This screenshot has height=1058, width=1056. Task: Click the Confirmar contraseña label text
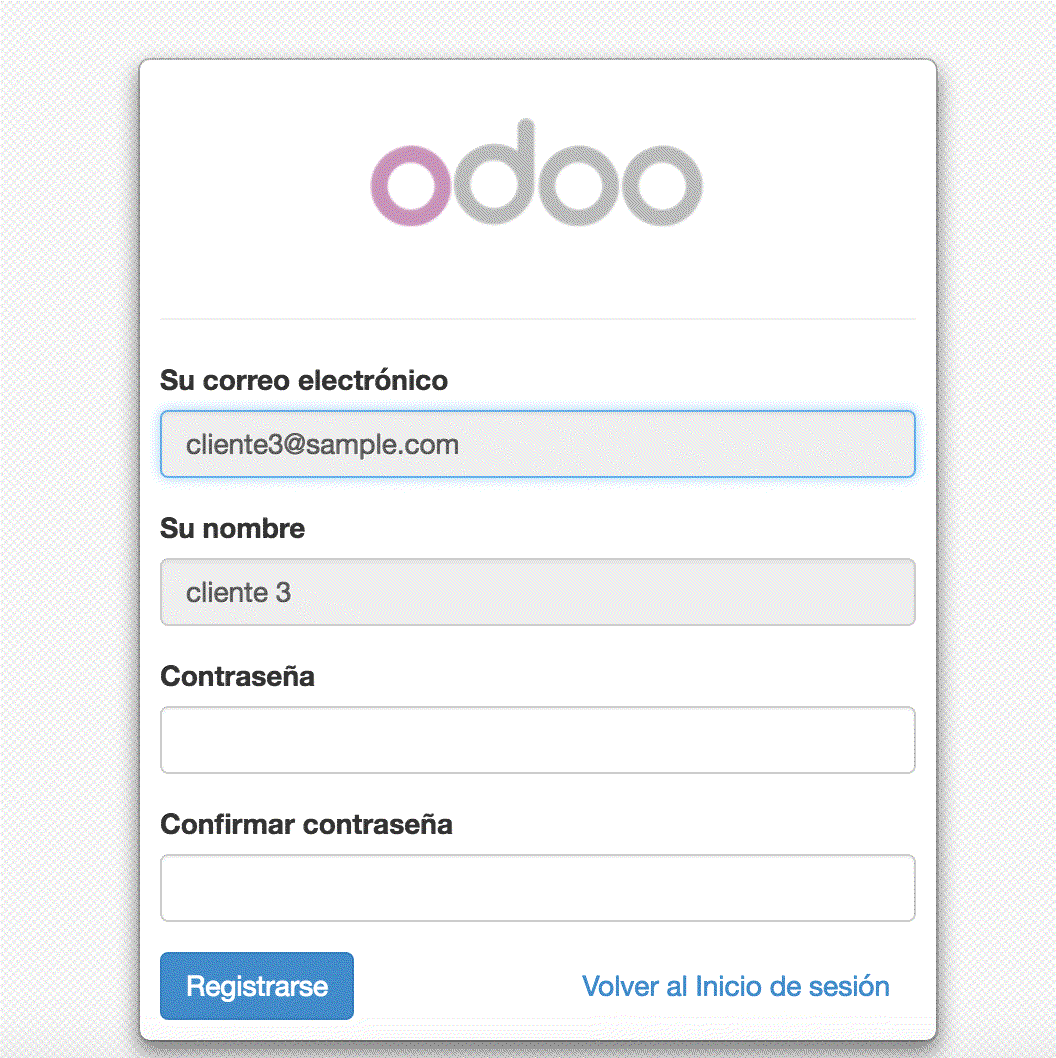[x=306, y=825]
